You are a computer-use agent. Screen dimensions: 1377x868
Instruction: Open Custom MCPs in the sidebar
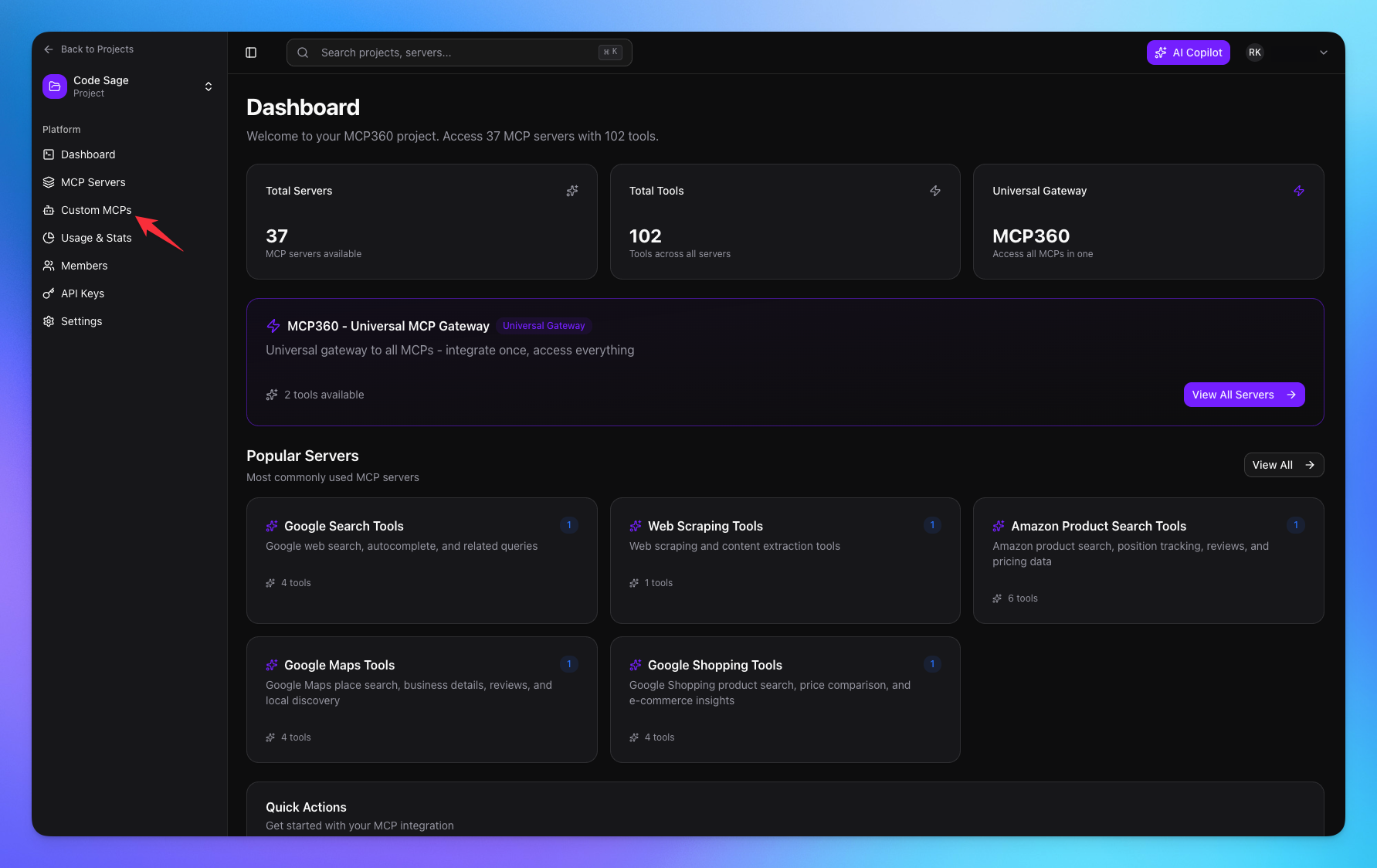pyautogui.click(x=96, y=210)
